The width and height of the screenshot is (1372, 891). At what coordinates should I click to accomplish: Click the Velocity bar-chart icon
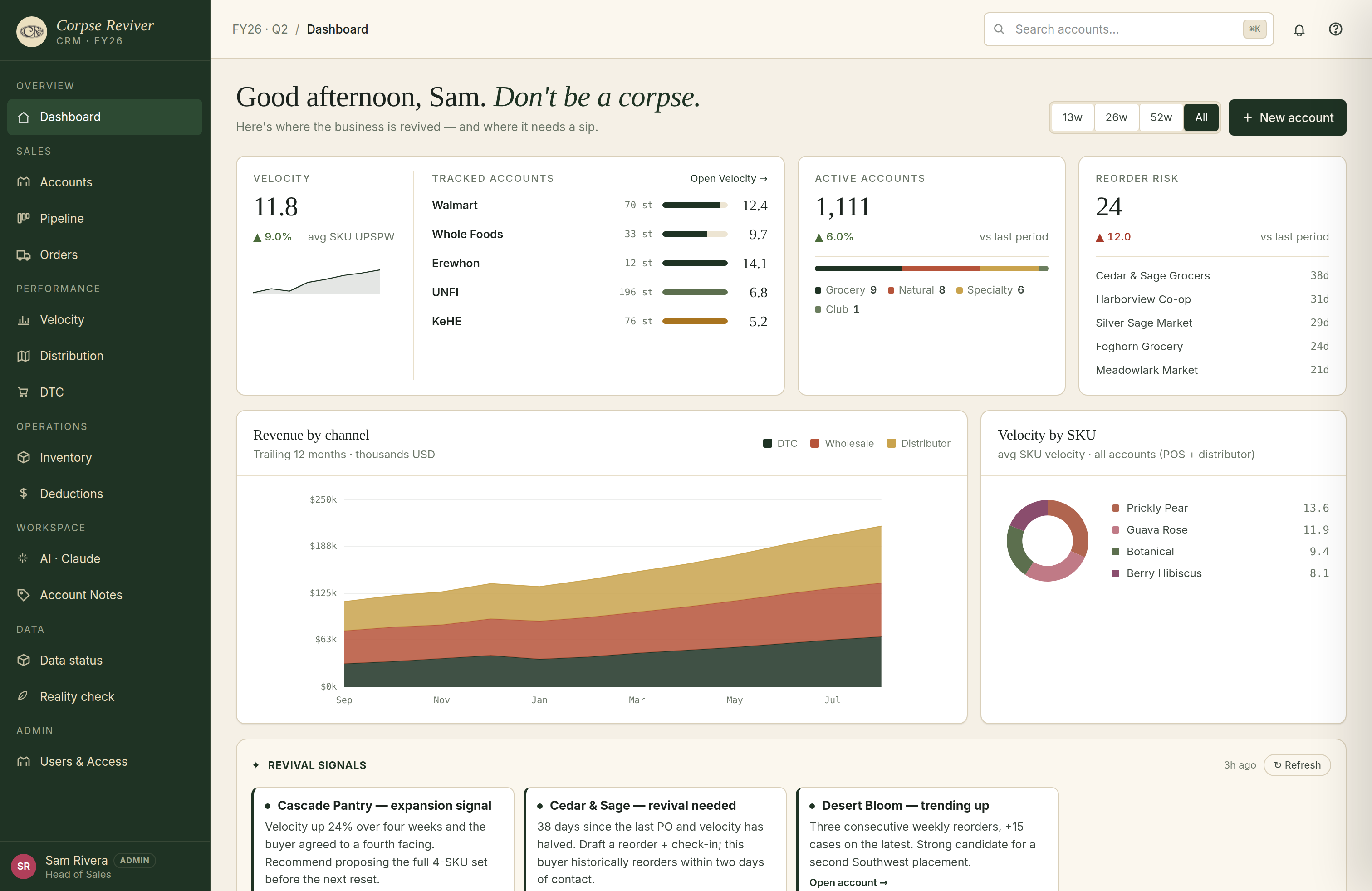(x=24, y=320)
